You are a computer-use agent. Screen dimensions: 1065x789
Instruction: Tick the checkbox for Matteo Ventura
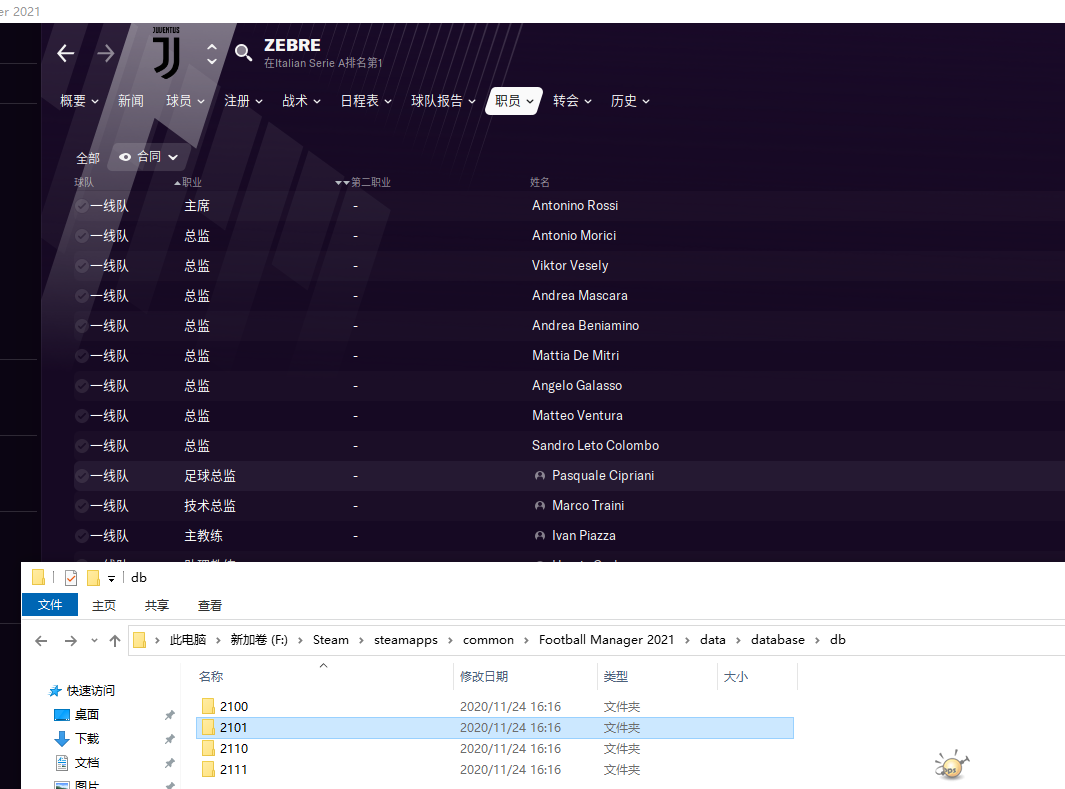tap(82, 416)
